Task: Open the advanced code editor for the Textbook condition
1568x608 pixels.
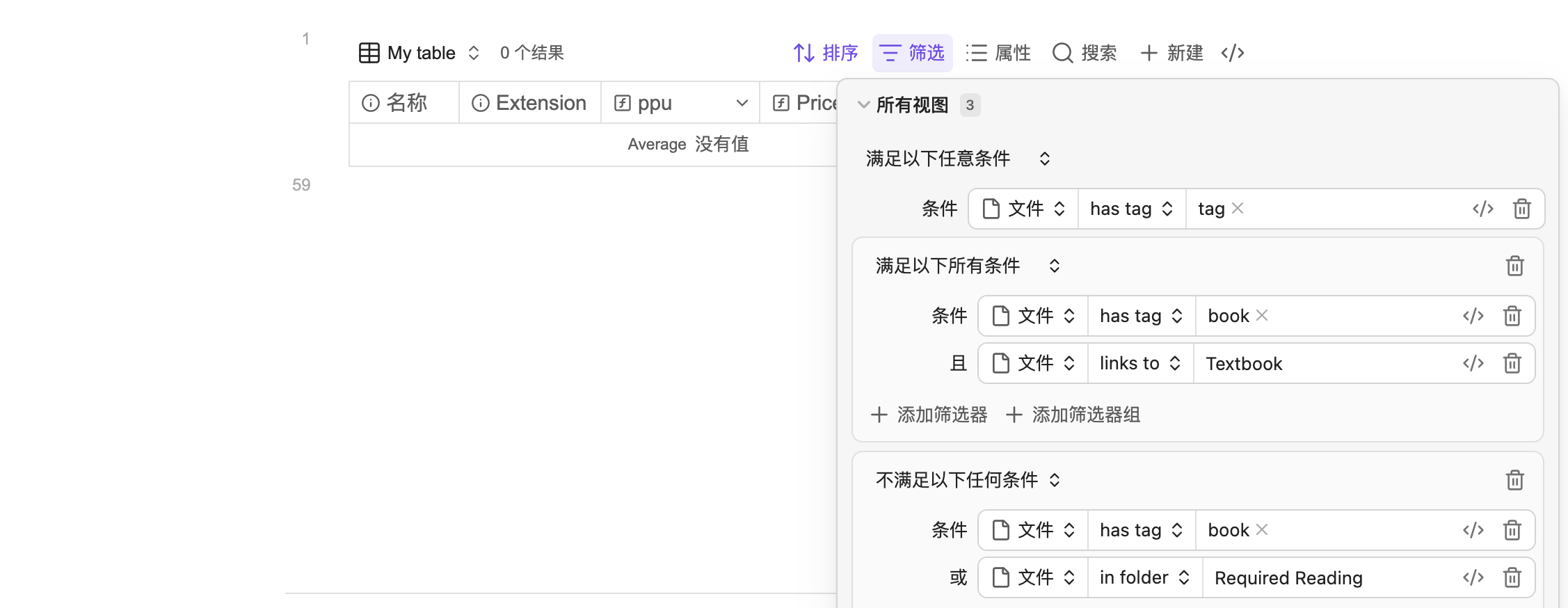Action: pyautogui.click(x=1473, y=363)
